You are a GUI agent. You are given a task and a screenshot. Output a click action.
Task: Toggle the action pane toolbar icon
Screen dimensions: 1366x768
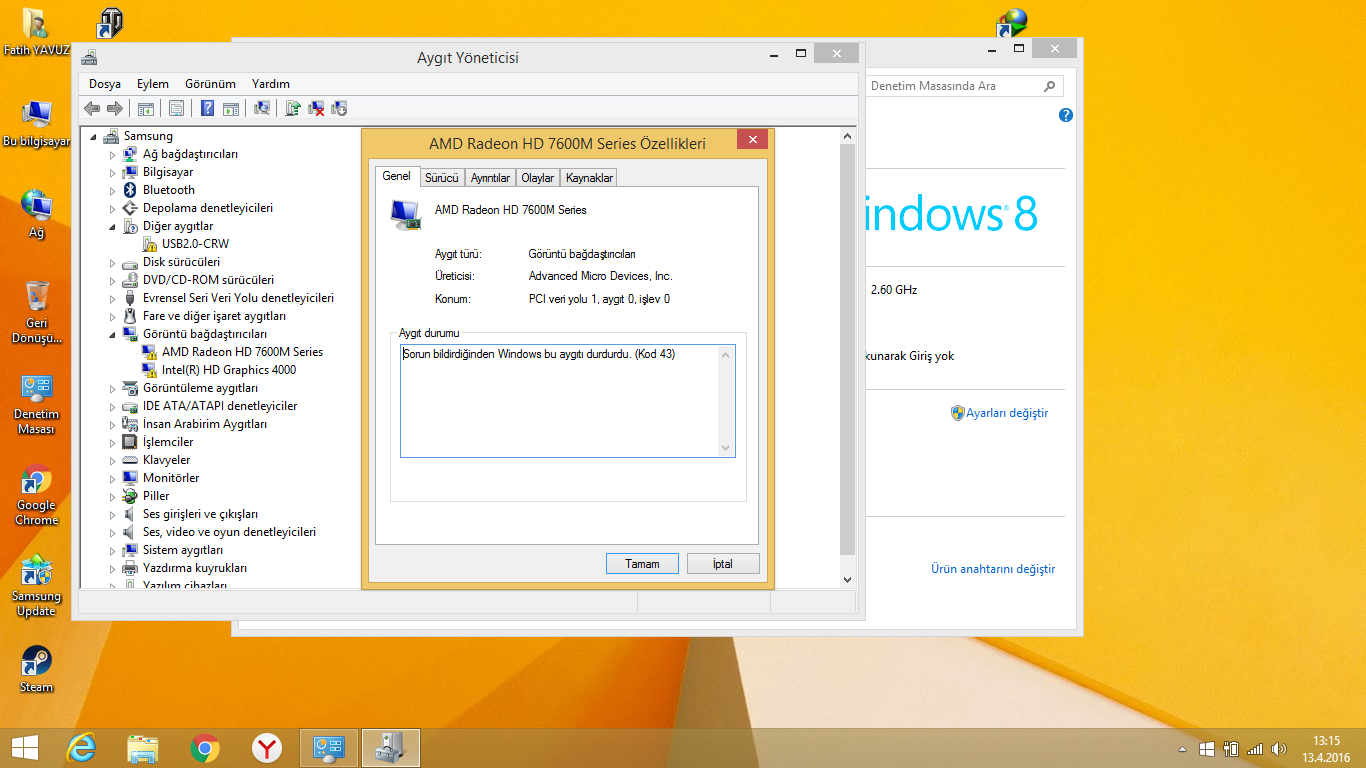click(x=230, y=108)
